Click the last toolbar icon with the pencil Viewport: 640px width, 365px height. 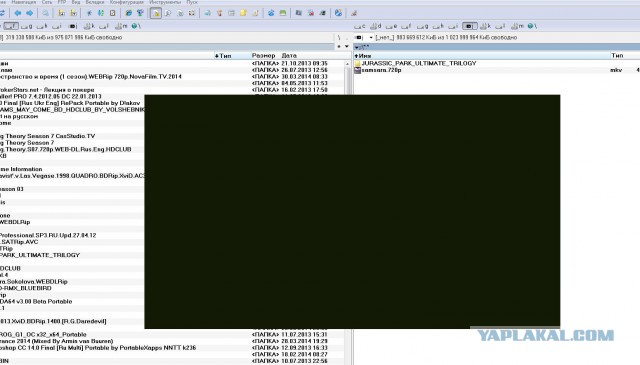pyautogui.click(x=354, y=13)
